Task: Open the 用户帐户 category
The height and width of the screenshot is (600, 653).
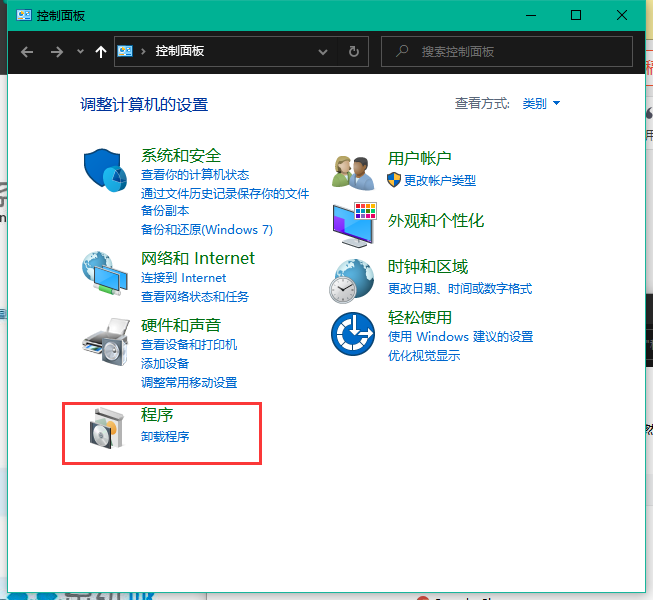Action: coord(419,158)
